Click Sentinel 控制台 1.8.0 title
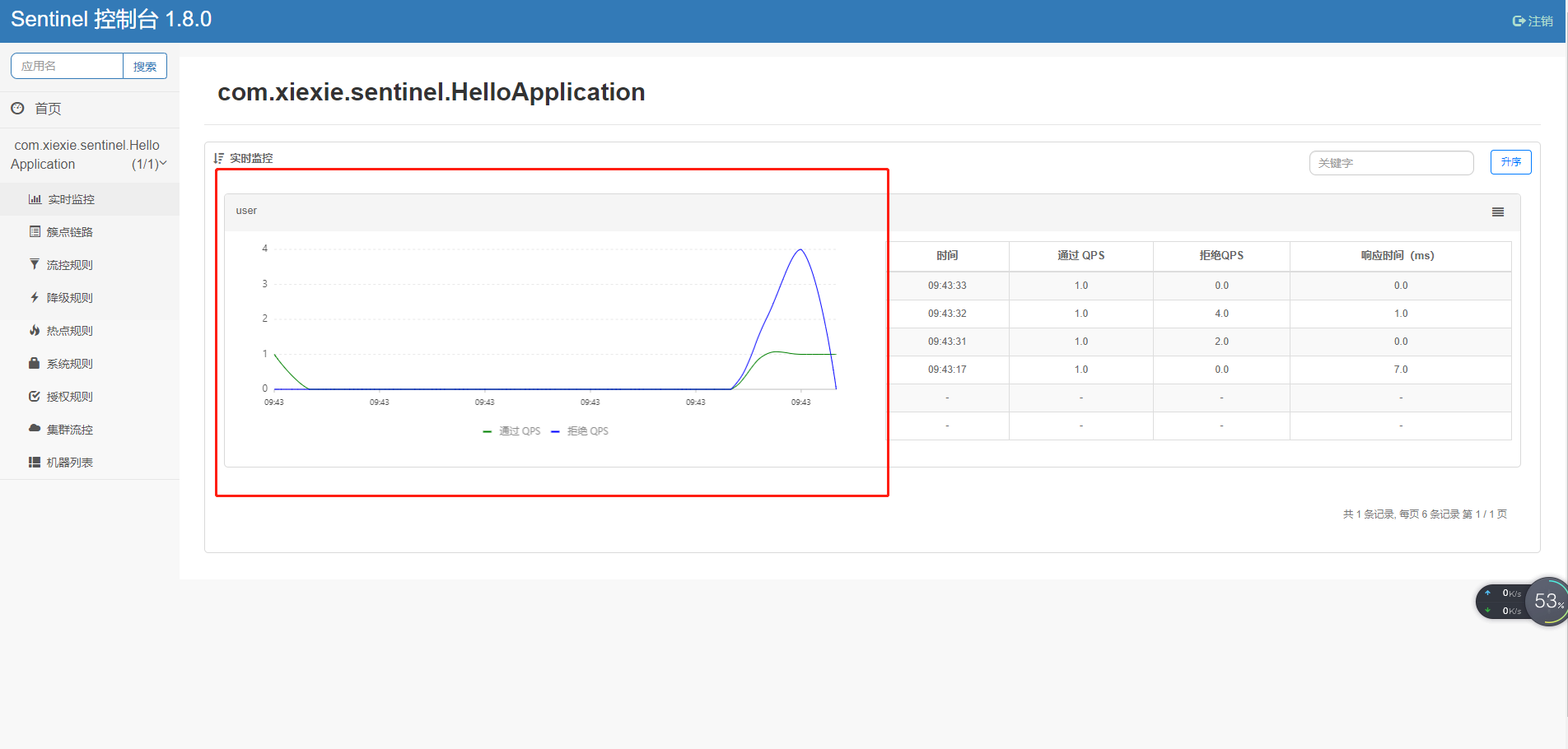 (111, 20)
